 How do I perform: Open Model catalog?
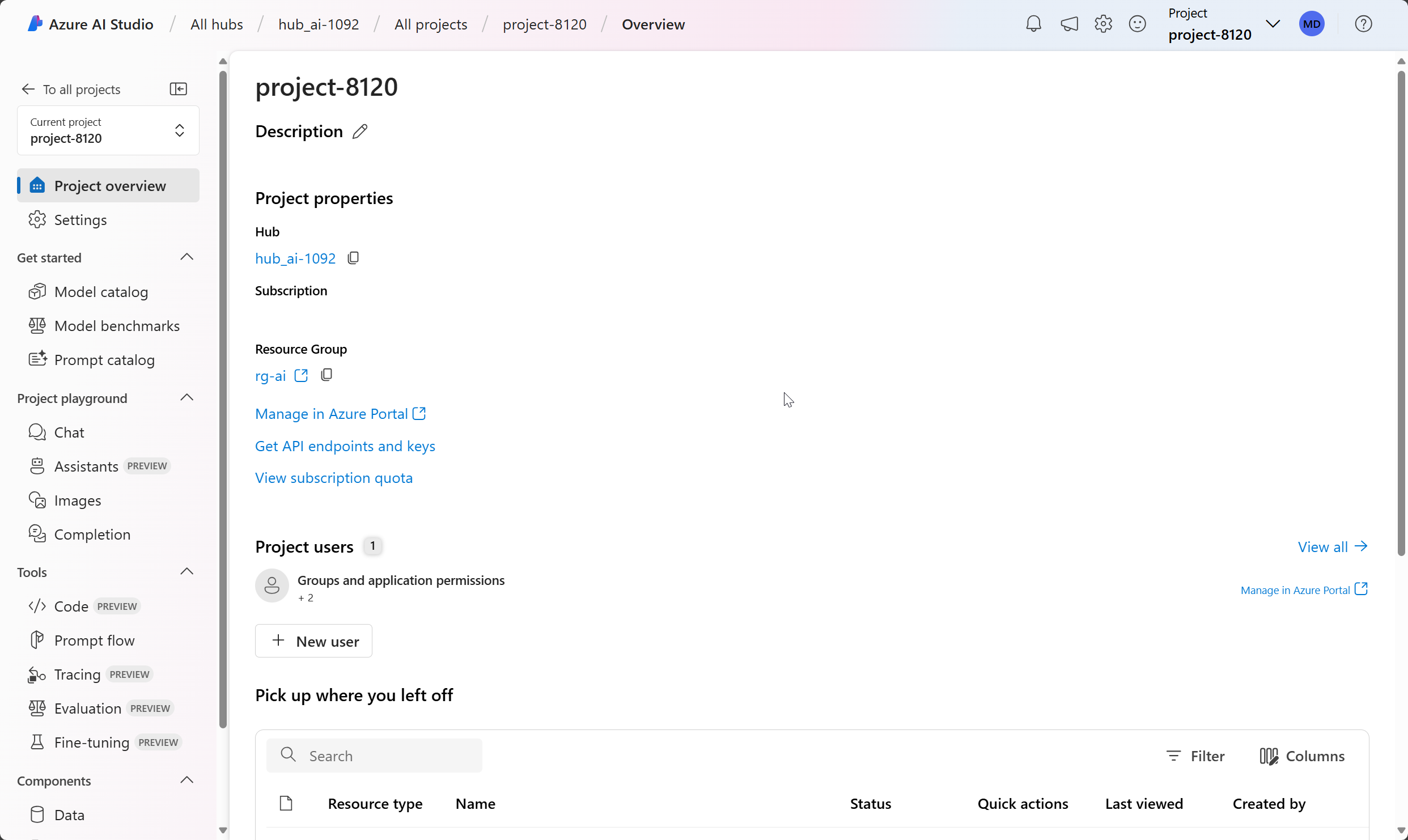coord(108,291)
